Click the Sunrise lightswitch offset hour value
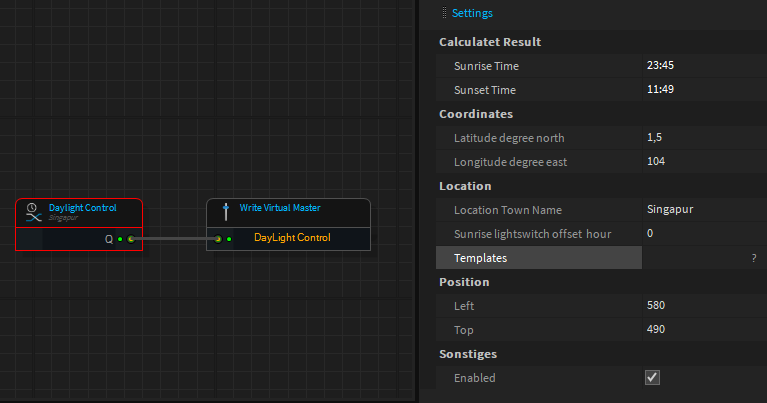Image resolution: width=767 pixels, height=403 pixels. point(700,234)
